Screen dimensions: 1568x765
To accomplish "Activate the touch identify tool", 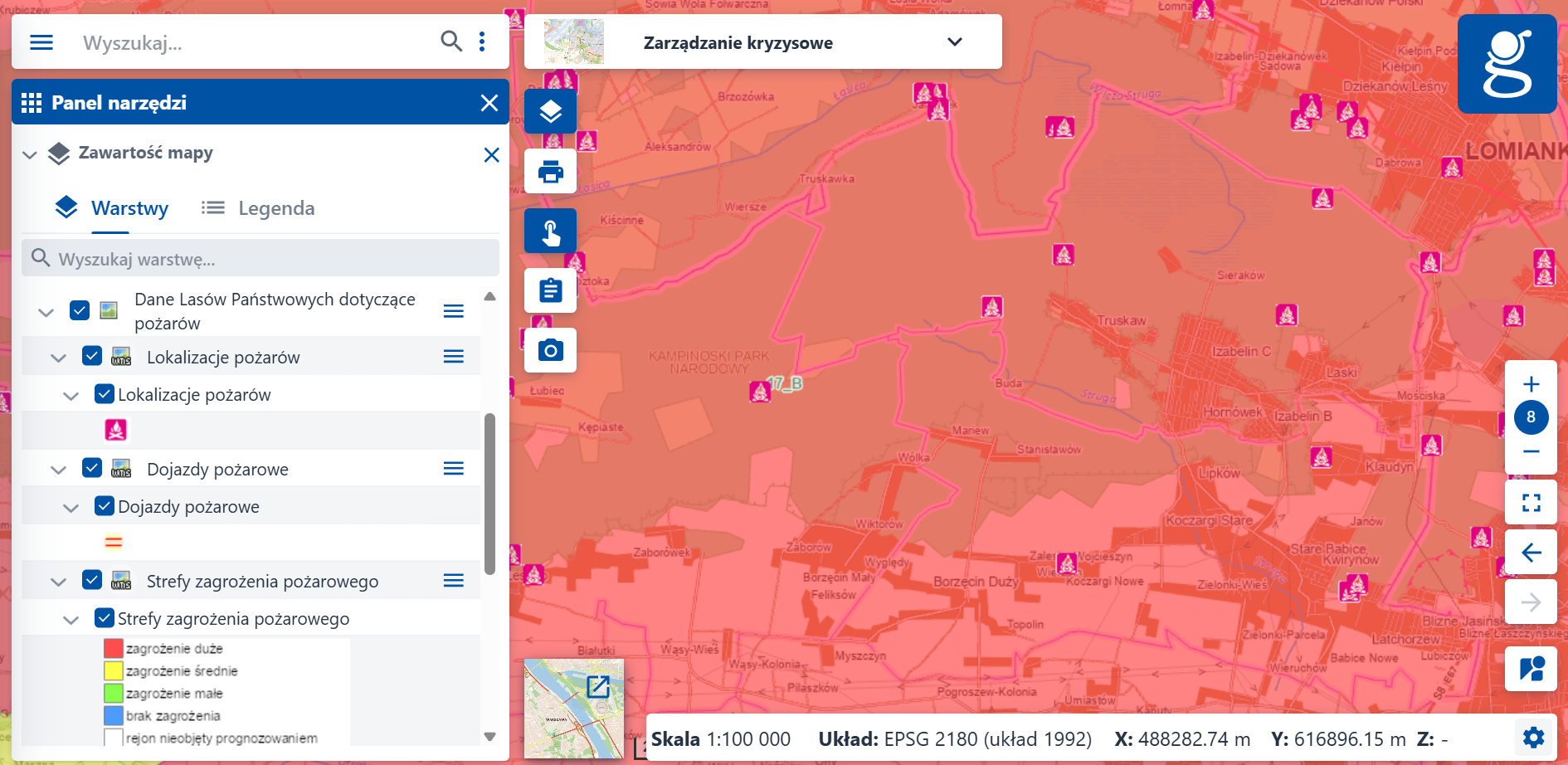I will (x=549, y=231).
